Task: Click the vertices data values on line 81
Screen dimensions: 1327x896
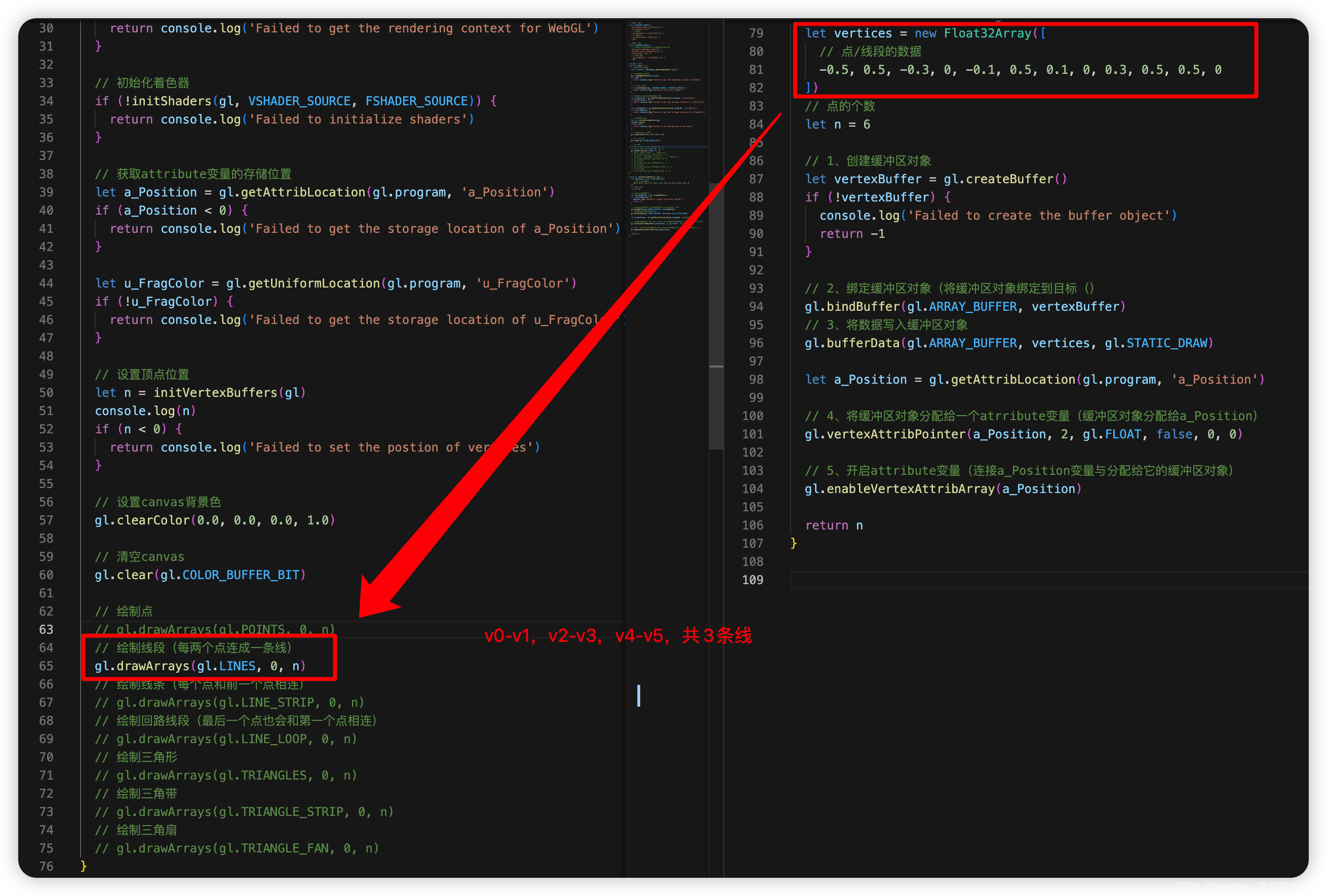Action: point(1020,70)
